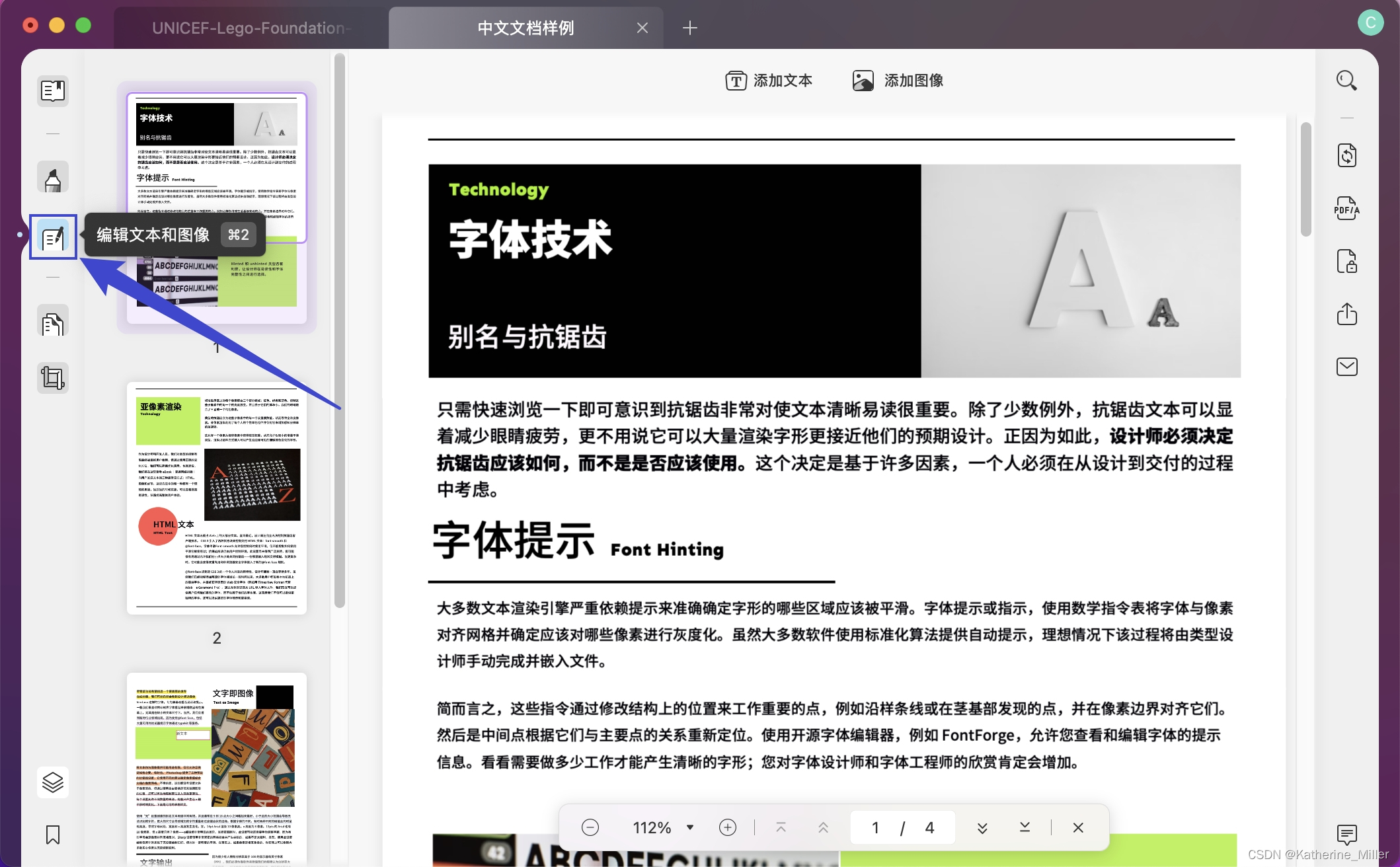Open the Reader mode icon
This screenshot has width=1400, height=867.
click(53, 91)
